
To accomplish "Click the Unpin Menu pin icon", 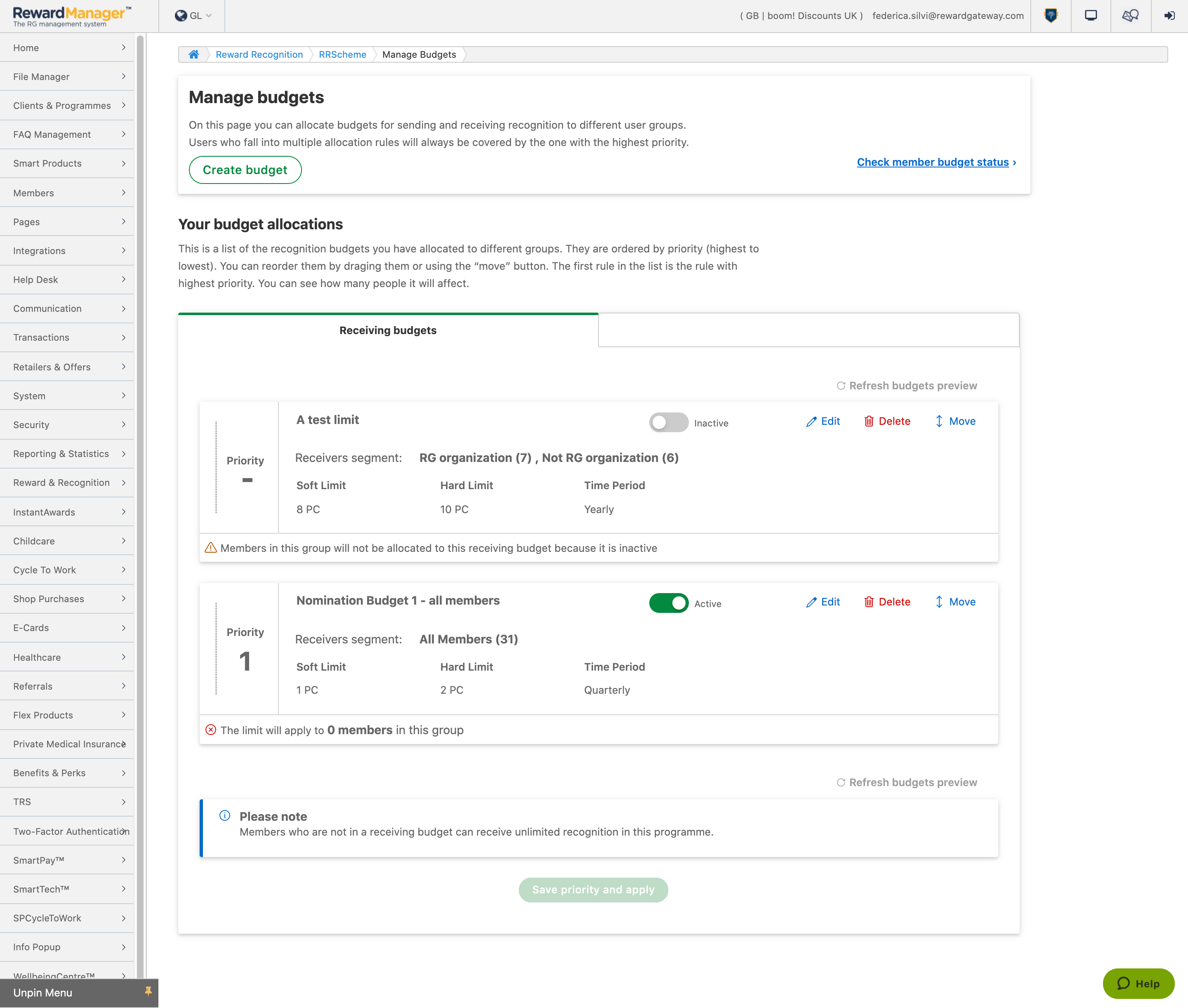I will click(x=148, y=992).
